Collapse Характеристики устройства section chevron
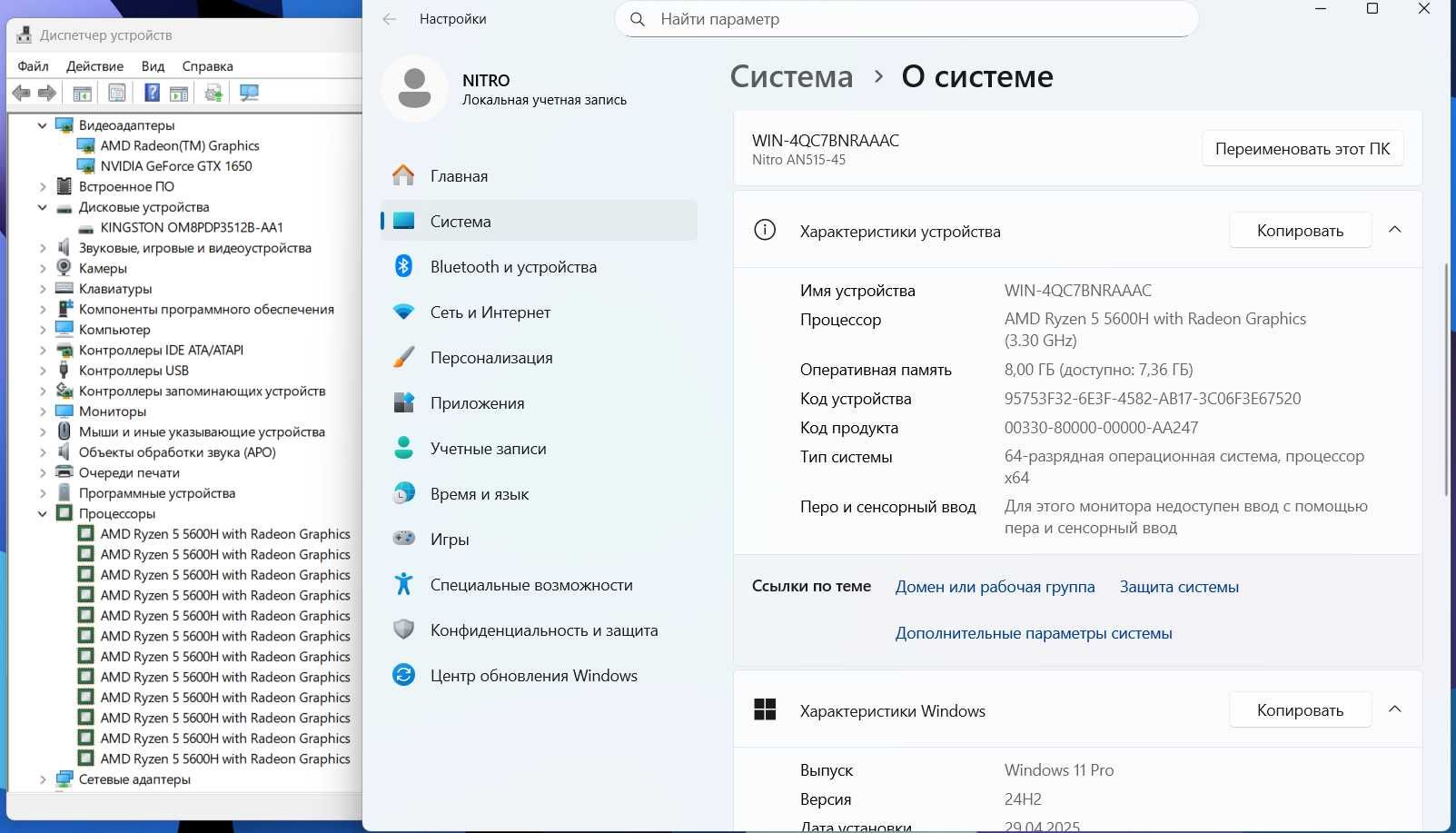Image resolution: width=1456 pixels, height=833 pixels. [x=1395, y=230]
